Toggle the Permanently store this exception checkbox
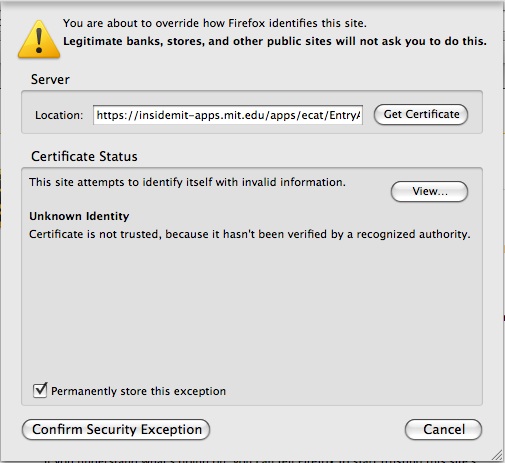Image resolution: width=505 pixels, height=463 pixels. click(40, 390)
